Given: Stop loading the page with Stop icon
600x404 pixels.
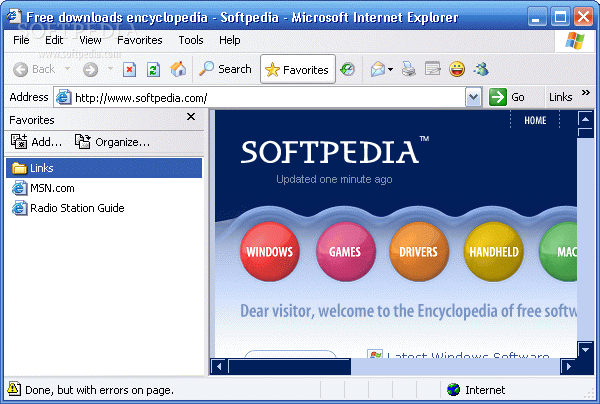Looking at the screenshot, I should click(130, 70).
